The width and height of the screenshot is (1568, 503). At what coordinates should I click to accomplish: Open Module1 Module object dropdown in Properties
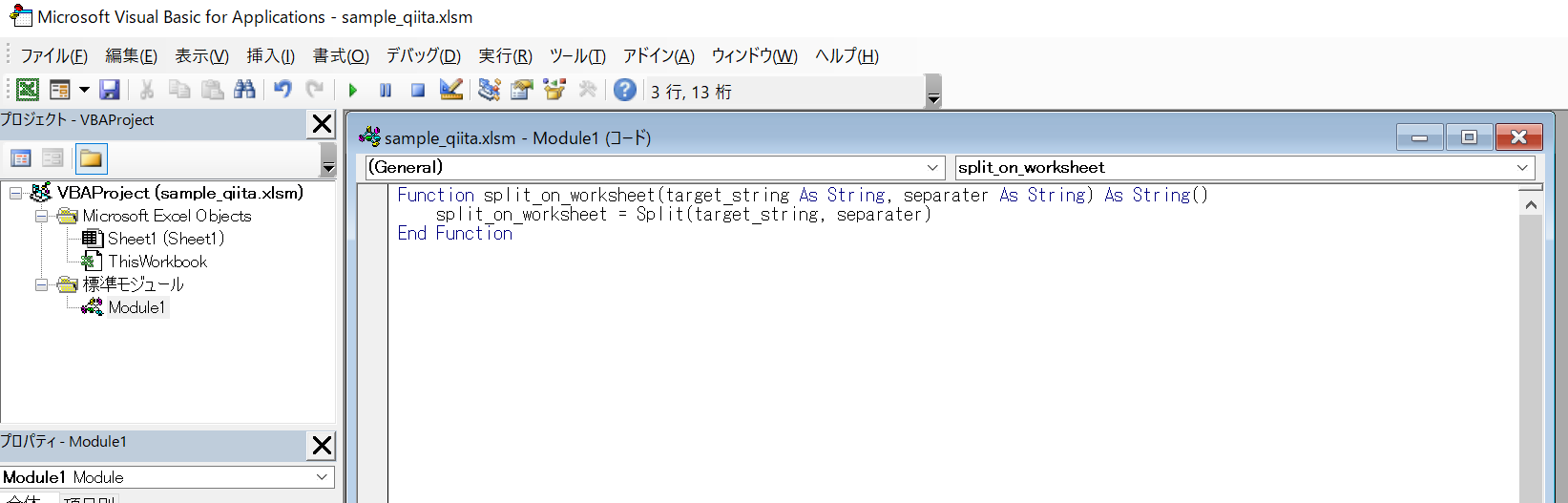coord(322,476)
